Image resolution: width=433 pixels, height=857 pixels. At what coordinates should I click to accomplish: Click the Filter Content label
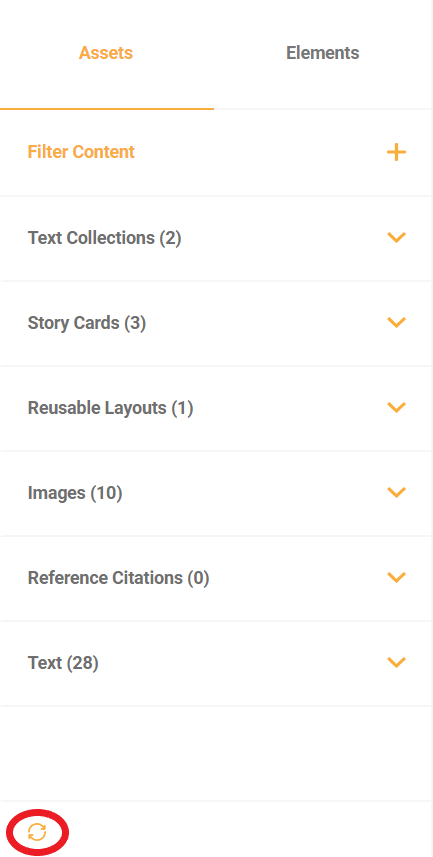tap(81, 152)
